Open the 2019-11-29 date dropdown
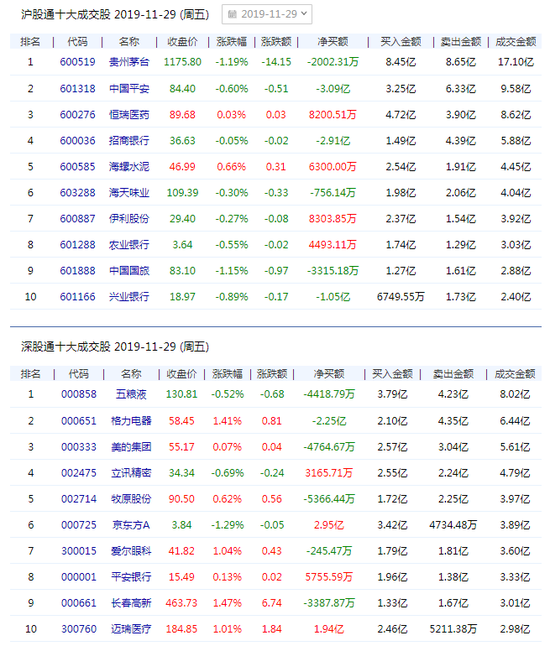This screenshot has height=646, width=550. [267, 14]
